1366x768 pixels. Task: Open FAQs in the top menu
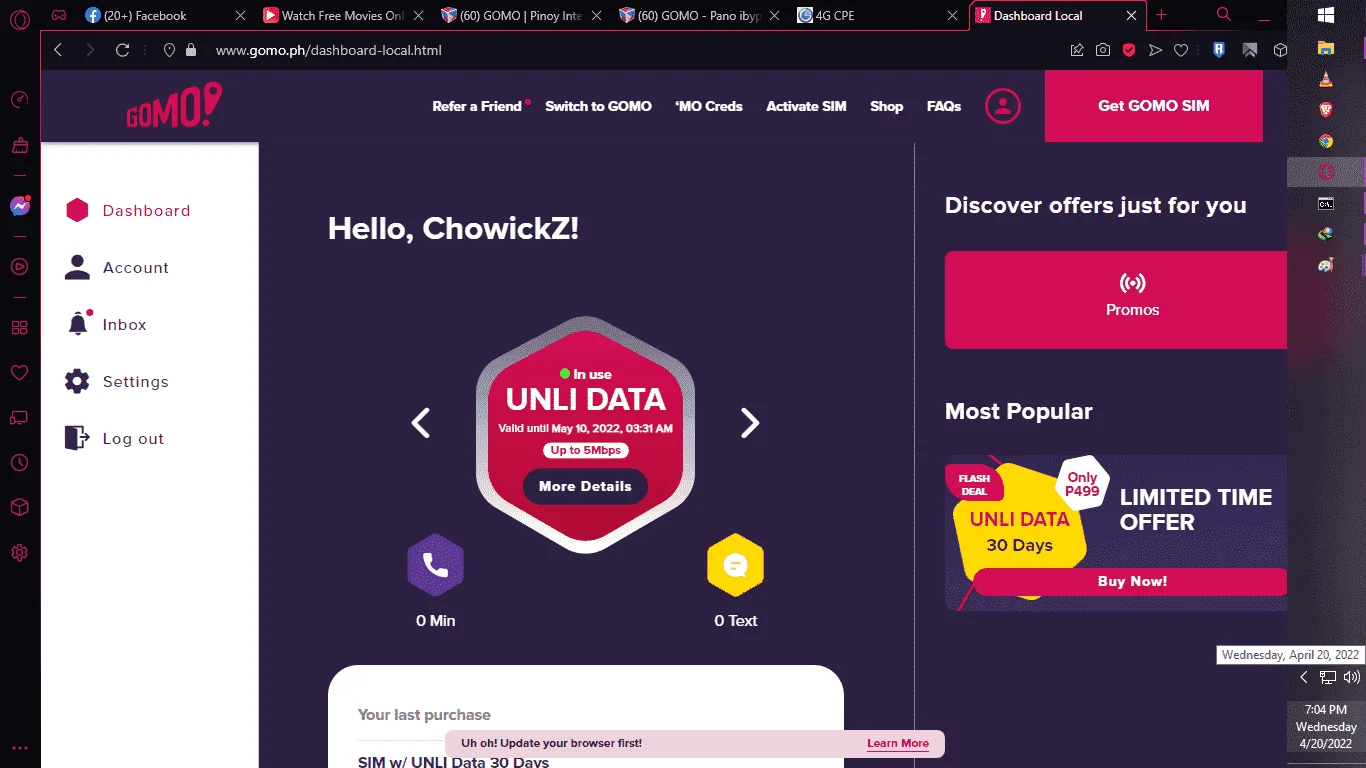(x=944, y=106)
